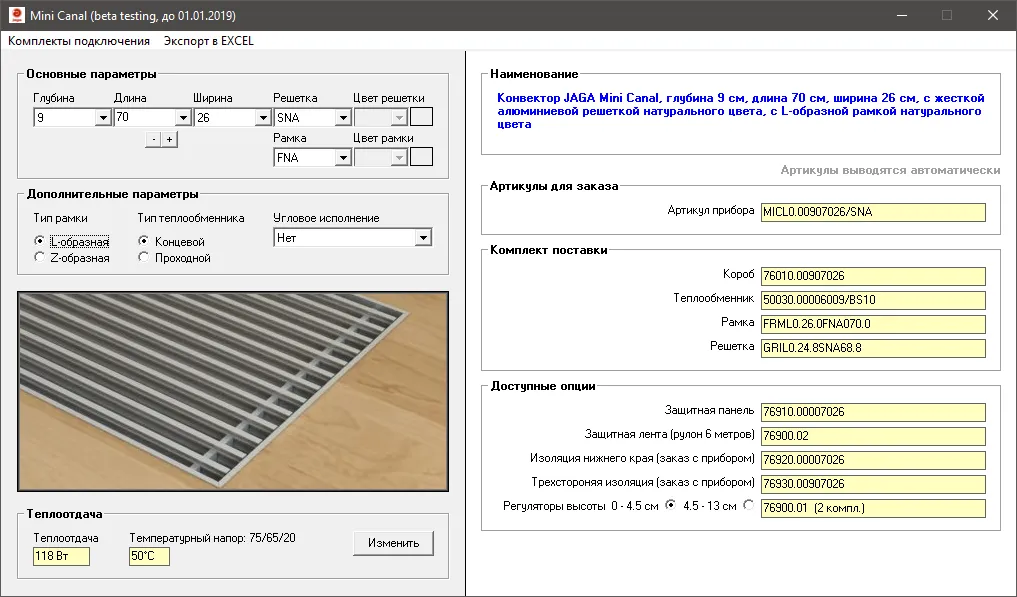The height and width of the screenshot is (597, 1017).
Task: Click the Защитная панель article field
Action: point(873,413)
